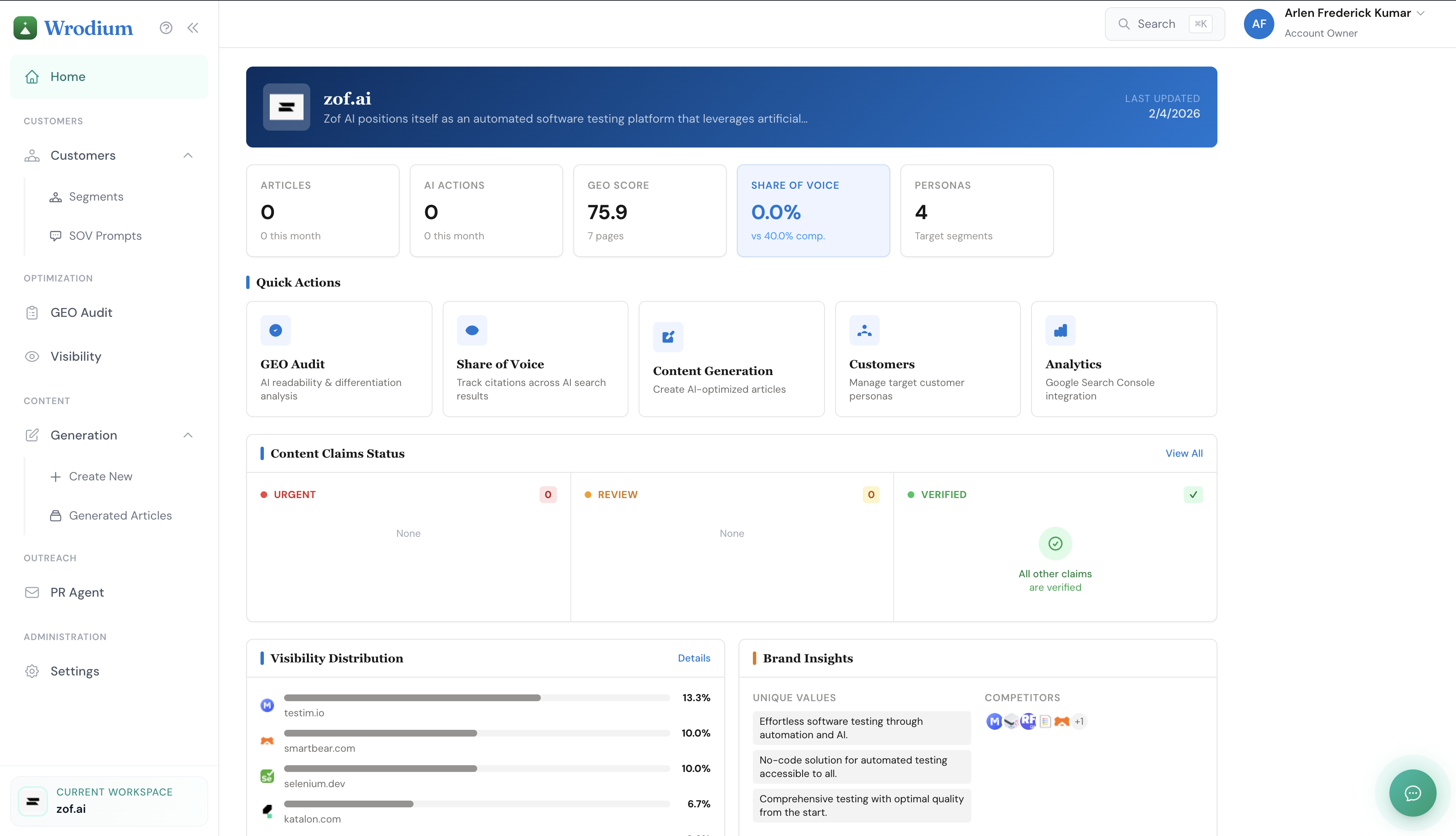Click the zof.ai workspace icon at bottom left

(x=33, y=801)
